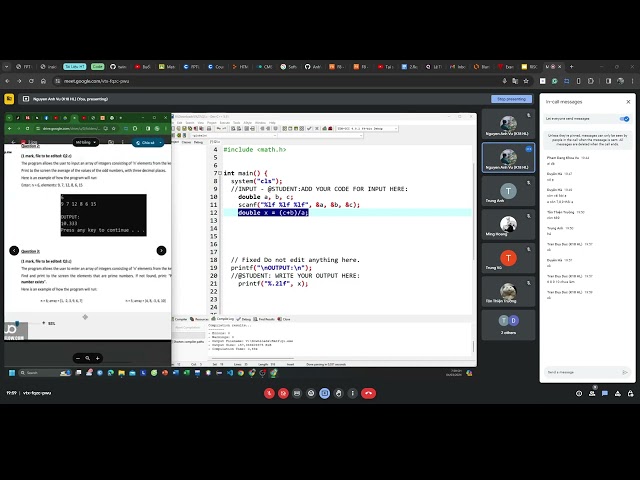Open the 2 others participant tile
The height and width of the screenshot is (480, 640).
pos(508,325)
